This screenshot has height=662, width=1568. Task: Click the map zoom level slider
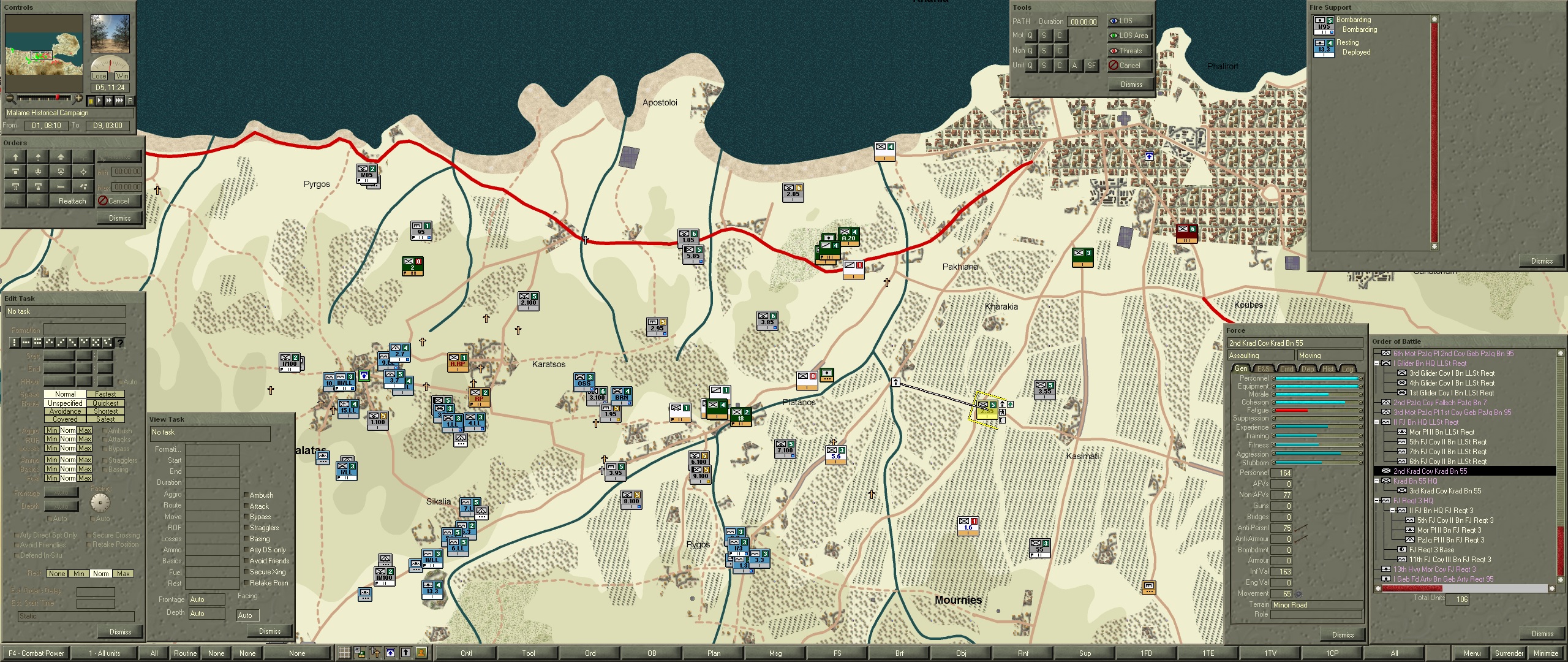pyautogui.click(x=44, y=98)
